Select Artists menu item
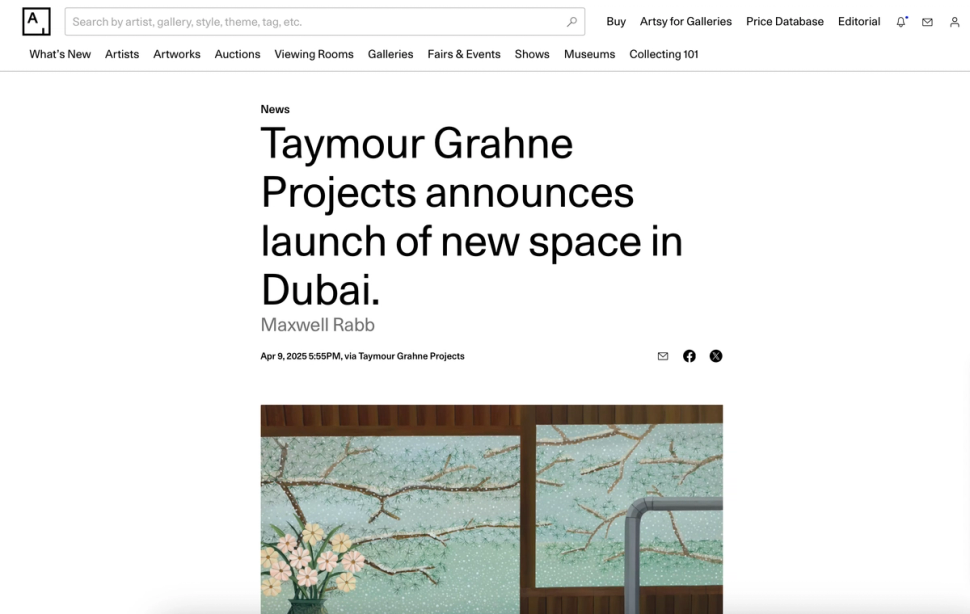970x614 pixels. (122, 54)
